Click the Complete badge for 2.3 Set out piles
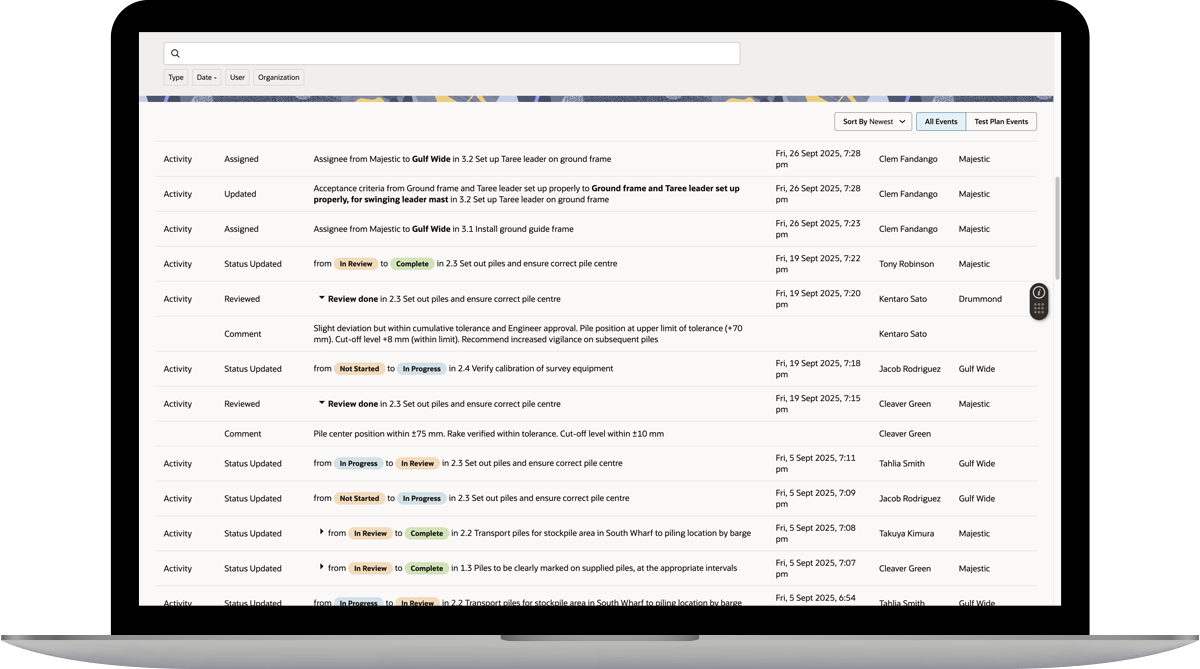Image resolution: width=1200 pixels, height=669 pixels. (412, 264)
